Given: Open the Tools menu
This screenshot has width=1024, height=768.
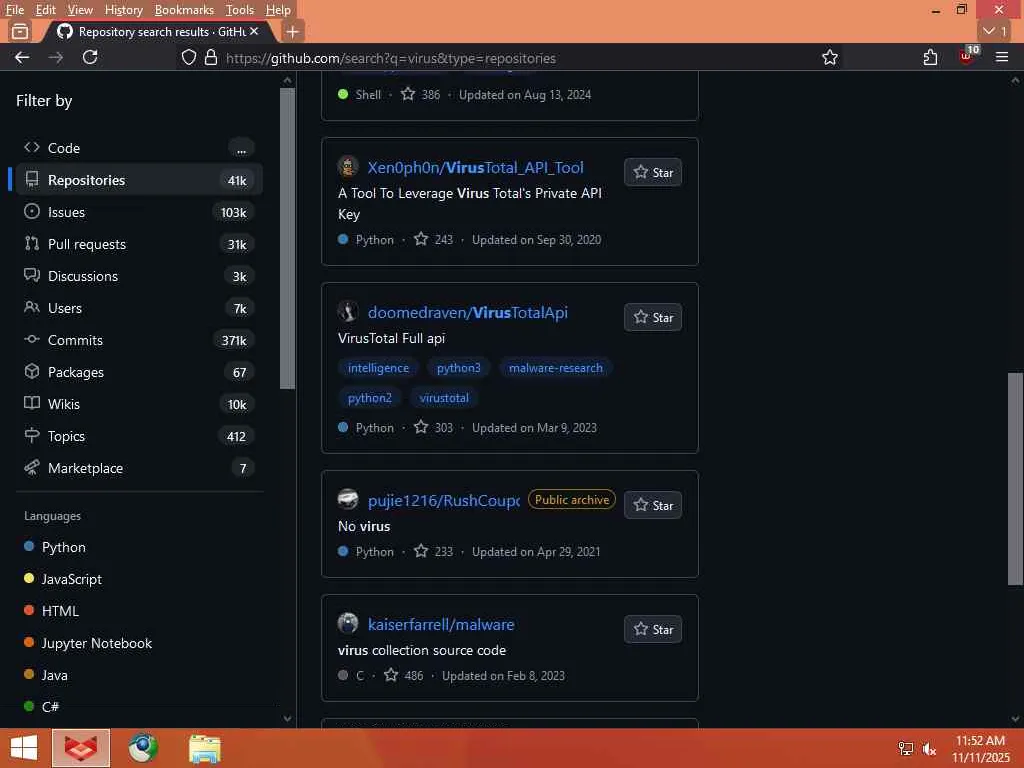Looking at the screenshot, I should tap(240, 10).
